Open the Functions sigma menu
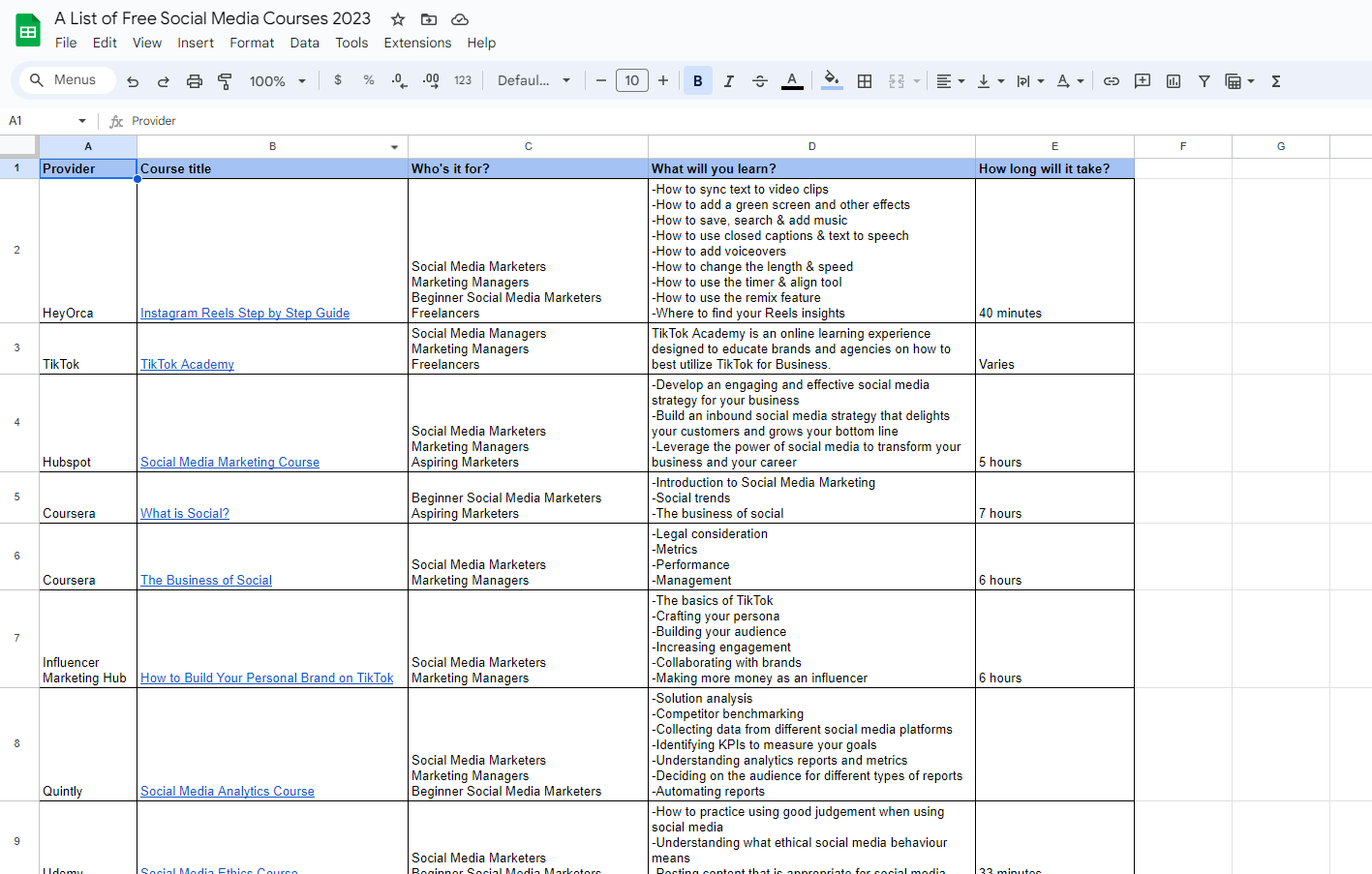The image size is (1372, 874). coord(1276,81)
